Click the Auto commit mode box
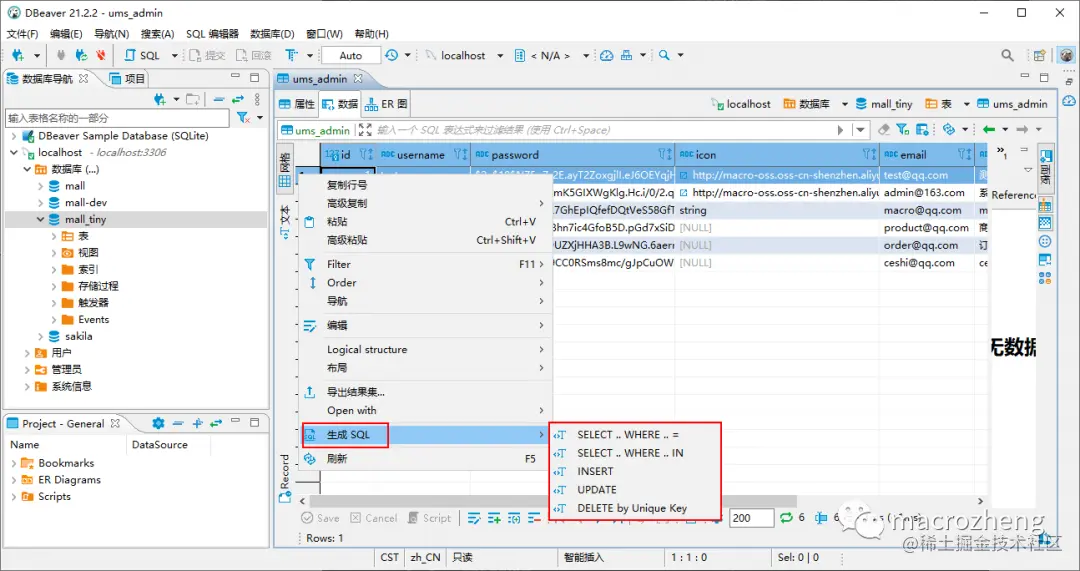This screenshot has height=571, width=1080. point(351,56)
